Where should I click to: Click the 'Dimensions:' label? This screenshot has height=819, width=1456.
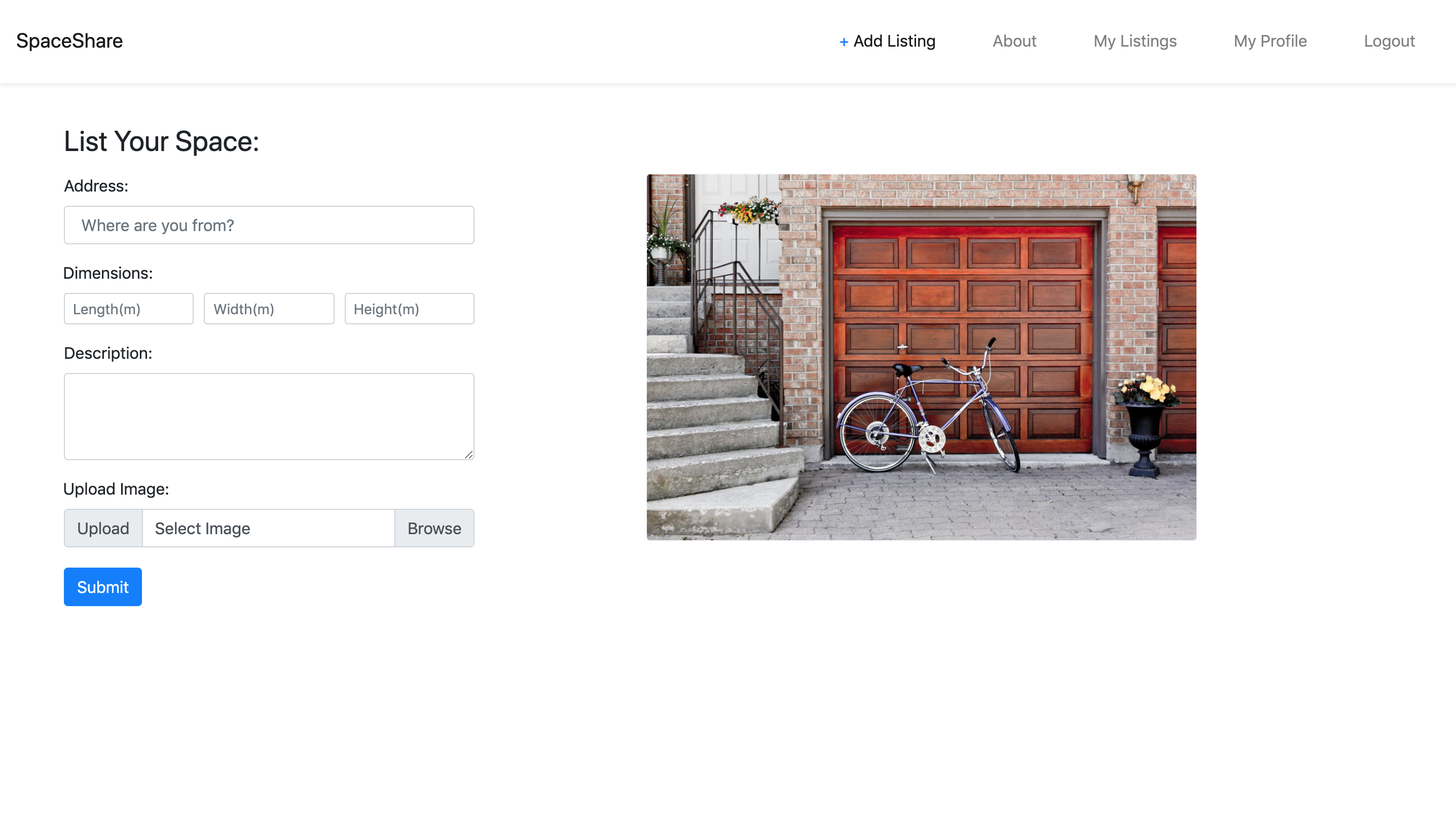[108, 273]
